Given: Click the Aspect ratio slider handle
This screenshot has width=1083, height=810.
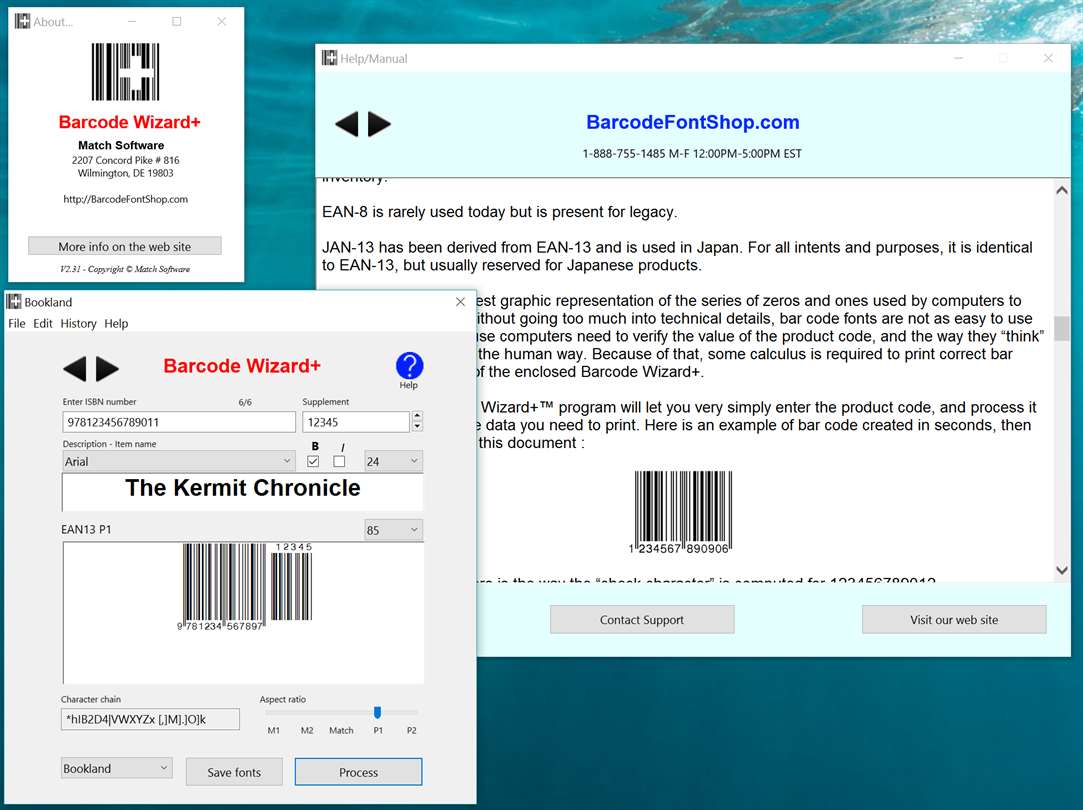Looking at the screenshot, I should [x=377, y=712].
